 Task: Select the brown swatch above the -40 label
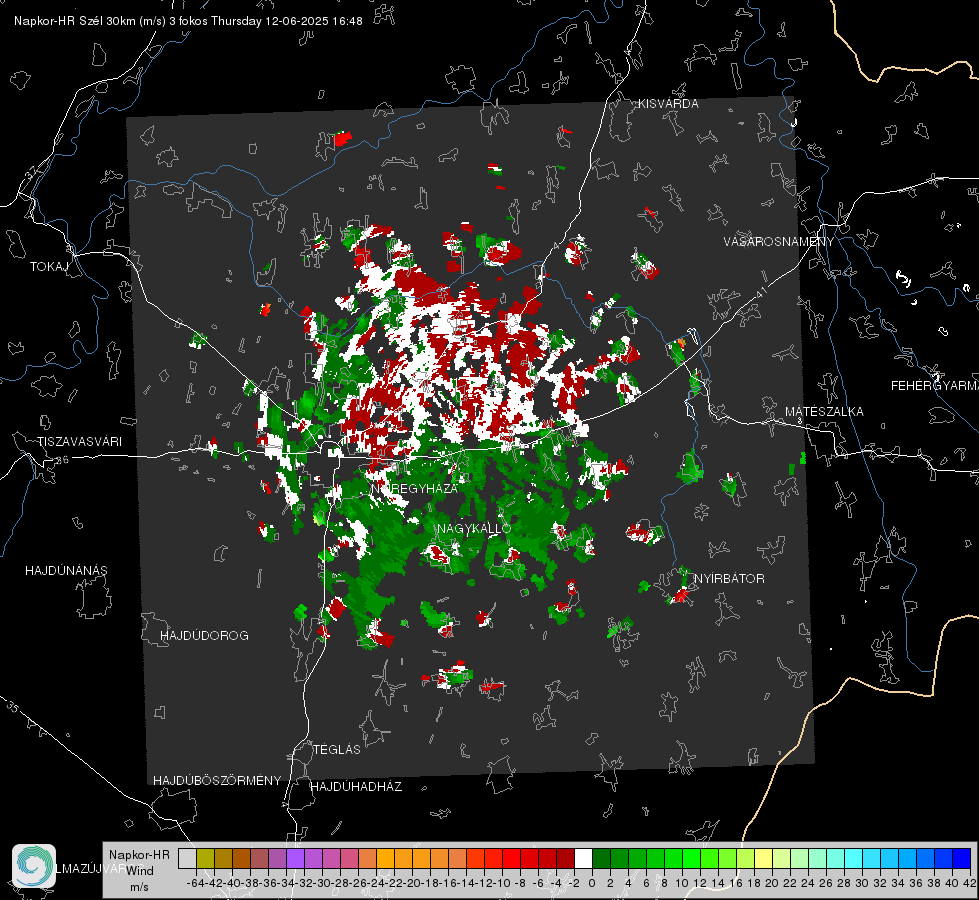240,858
